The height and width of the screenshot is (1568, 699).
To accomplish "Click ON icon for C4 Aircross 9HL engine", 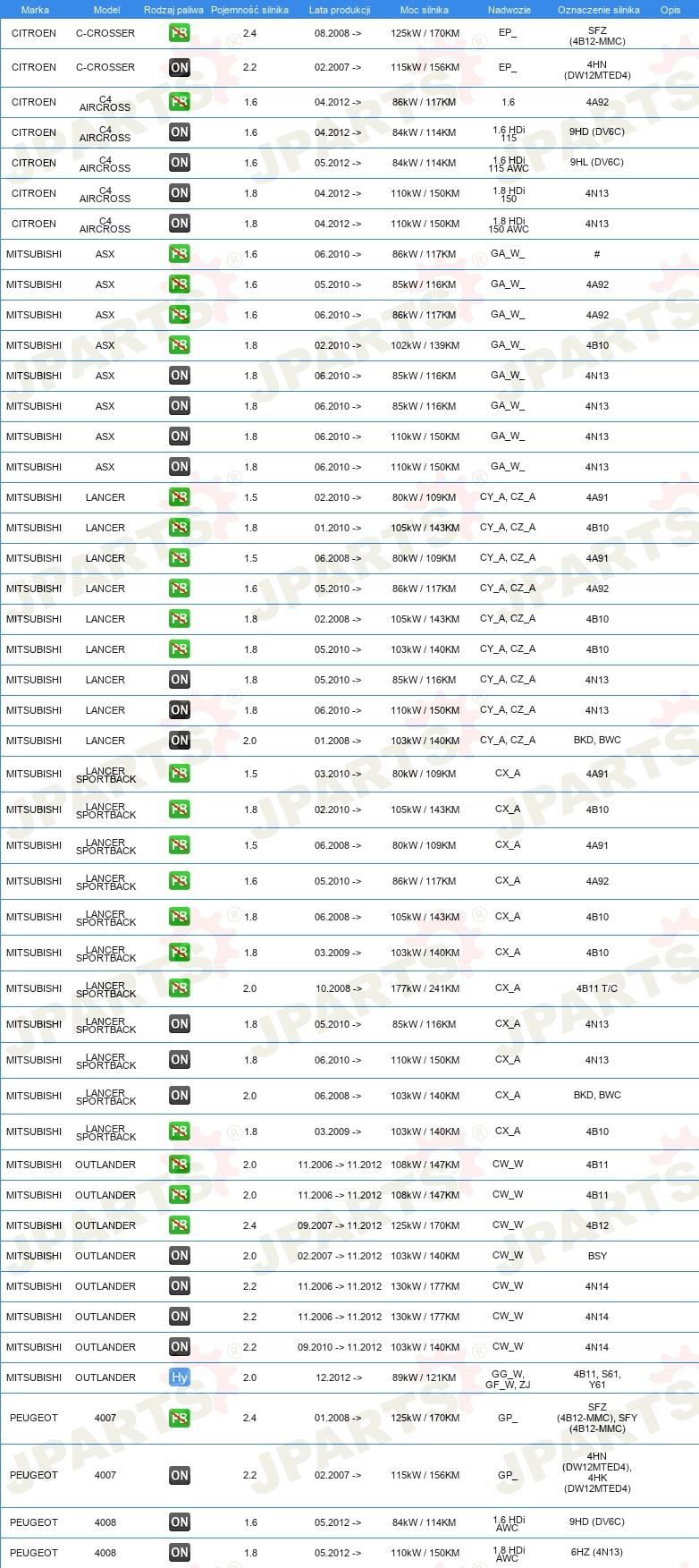I will click(180, 163).
